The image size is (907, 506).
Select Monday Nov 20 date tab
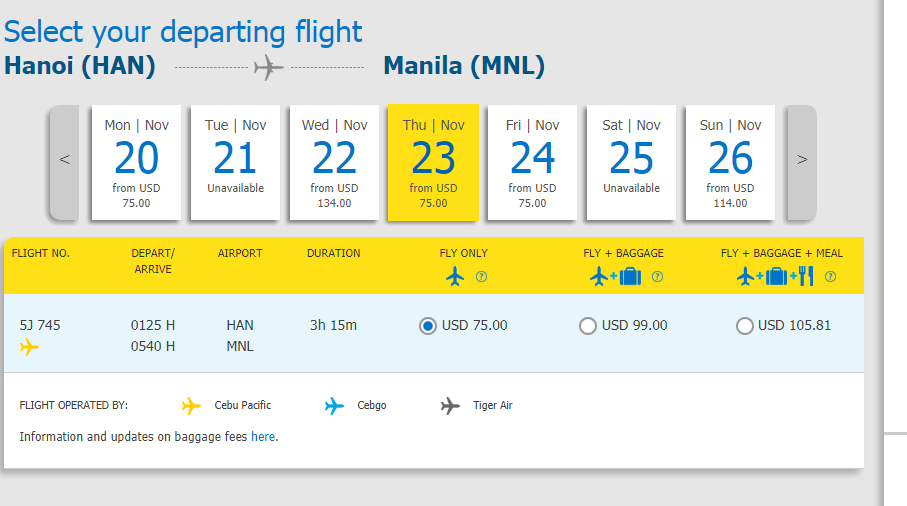136,161
